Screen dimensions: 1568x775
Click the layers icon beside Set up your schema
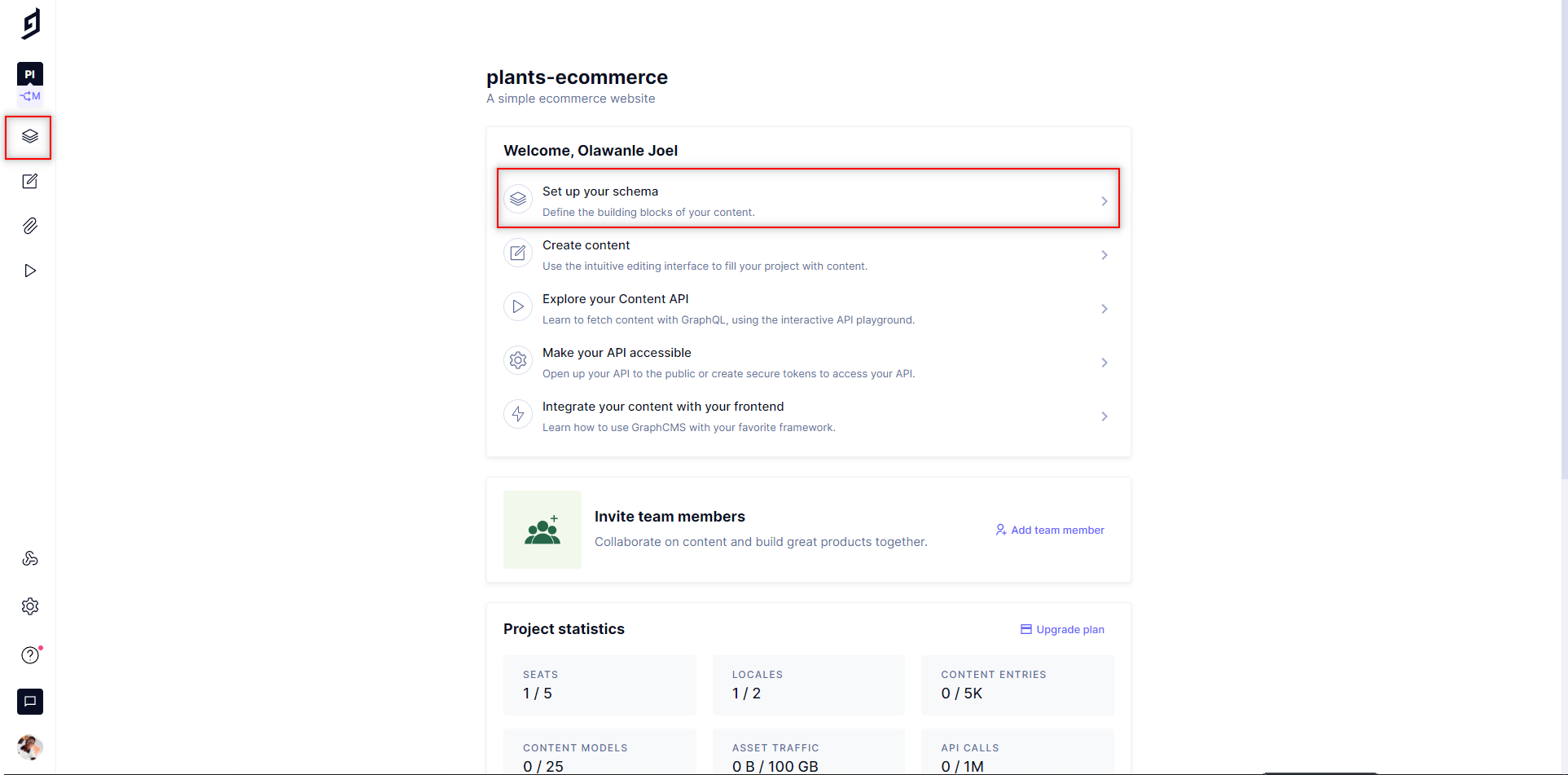(518, 199)
